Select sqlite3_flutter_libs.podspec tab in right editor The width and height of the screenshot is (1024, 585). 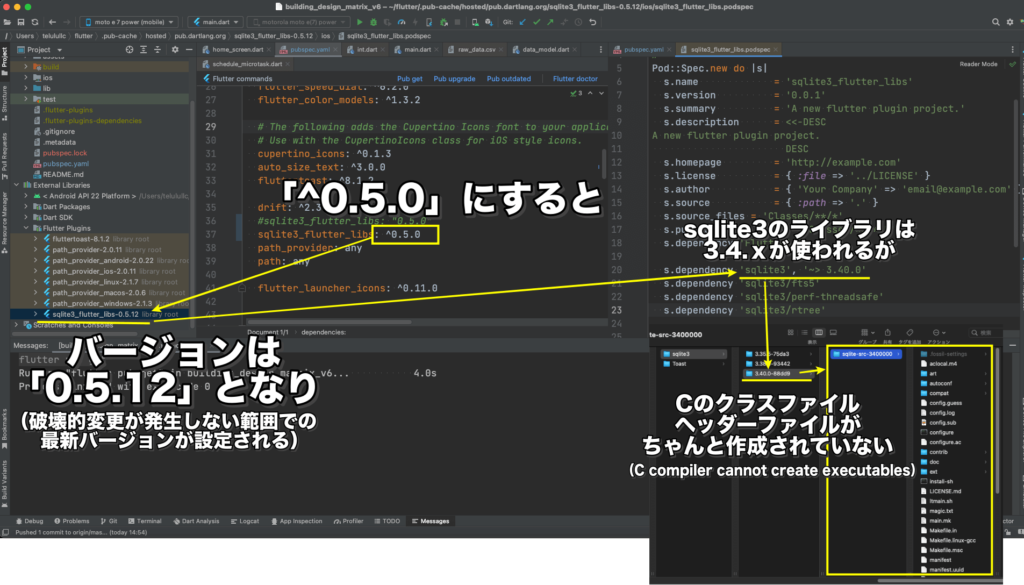pos(729,50)
